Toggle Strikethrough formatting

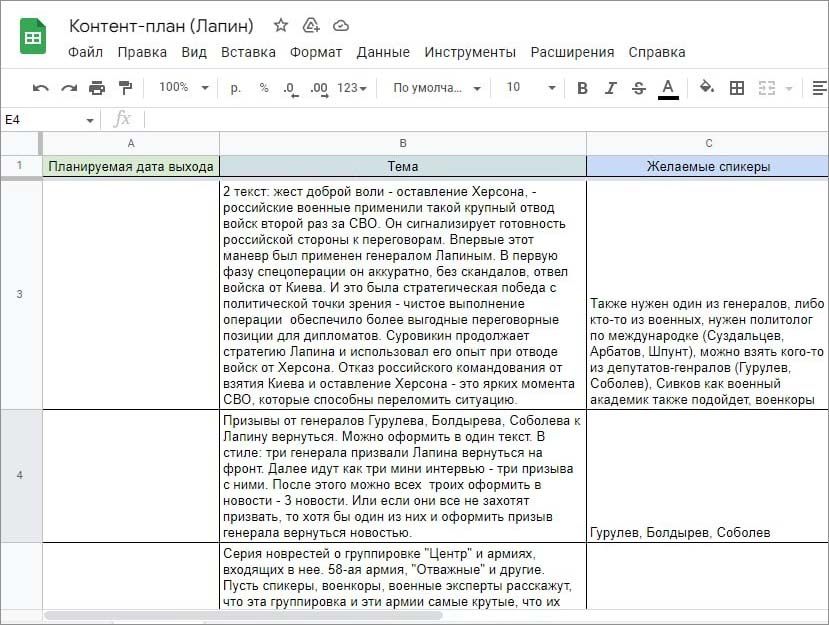point(639,88)
